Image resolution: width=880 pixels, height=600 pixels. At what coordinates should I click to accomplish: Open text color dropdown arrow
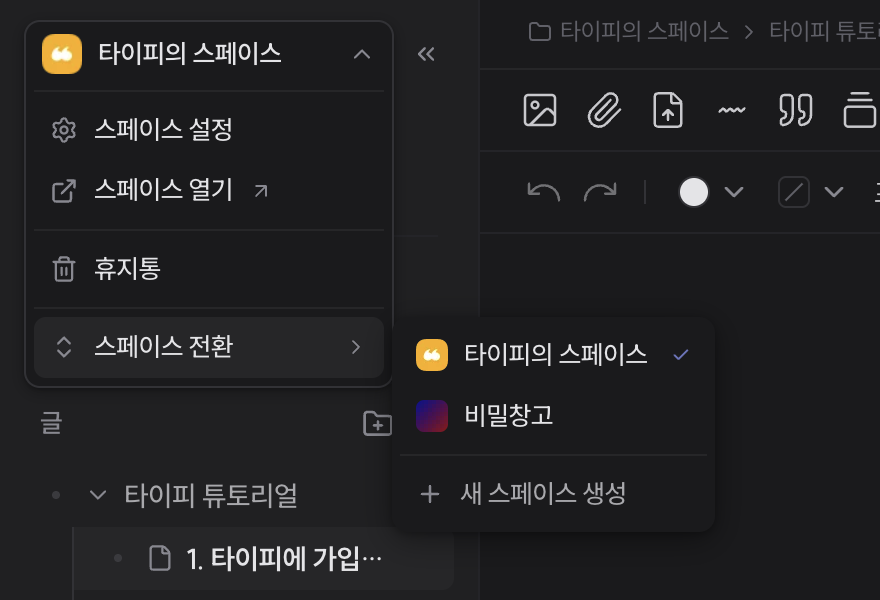(734, 193)
